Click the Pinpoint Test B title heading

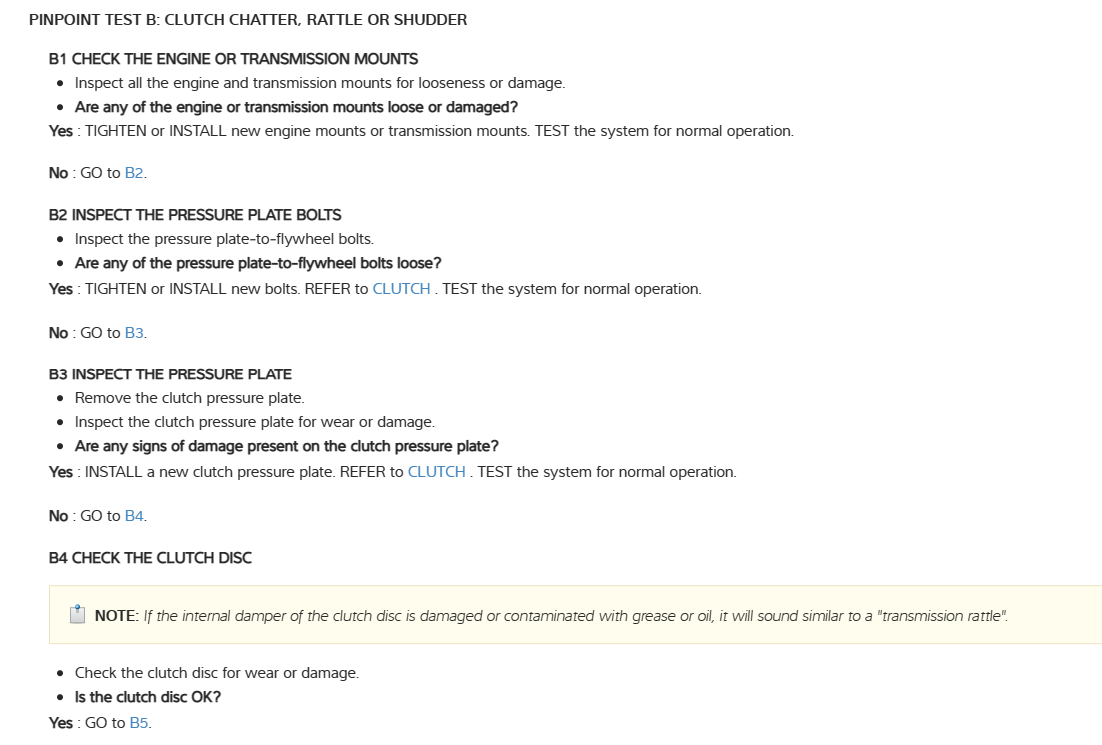point(248,20)
